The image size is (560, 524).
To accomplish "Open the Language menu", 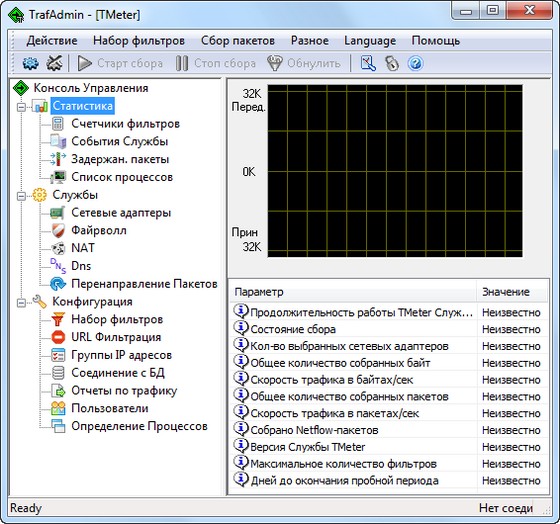I will (370, 41).
